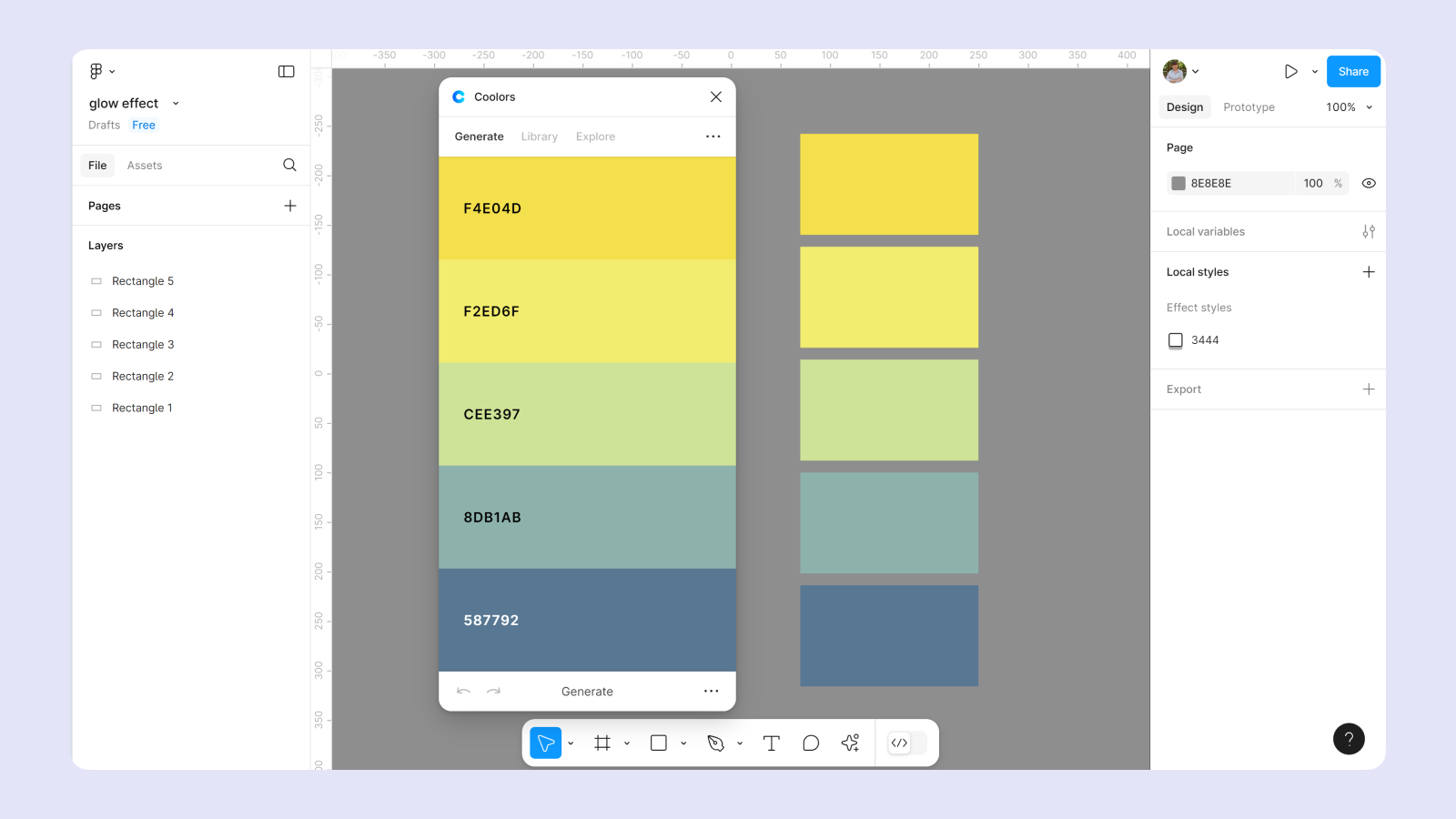
Task: Select the Comment tool
Action: pyautogui.click(x=811, y=743)
